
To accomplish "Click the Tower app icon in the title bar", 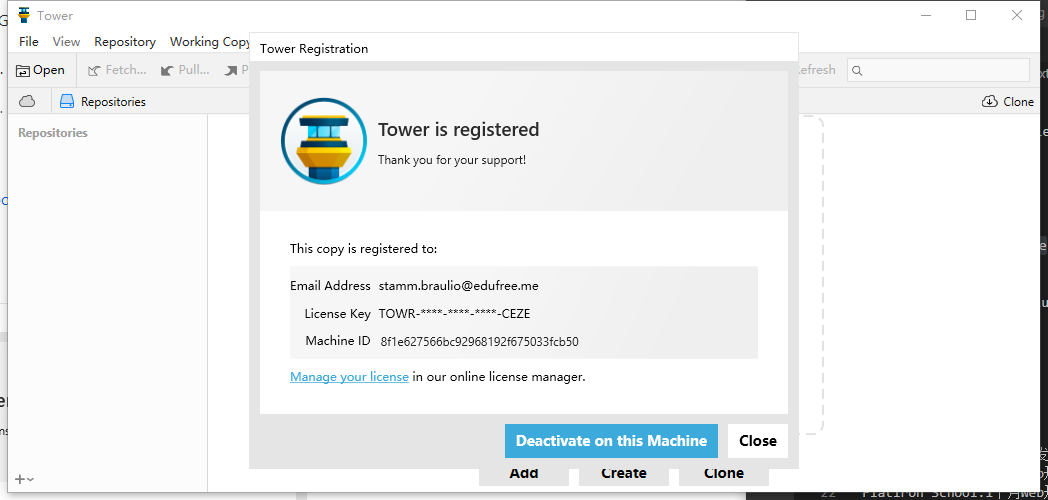I will (25, 15).
